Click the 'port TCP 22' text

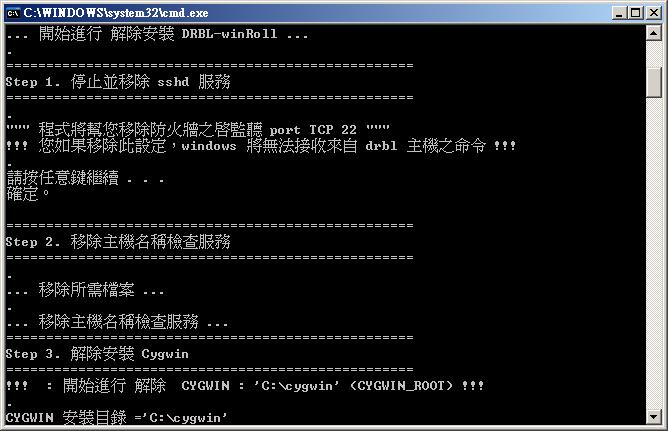(313, 129)
